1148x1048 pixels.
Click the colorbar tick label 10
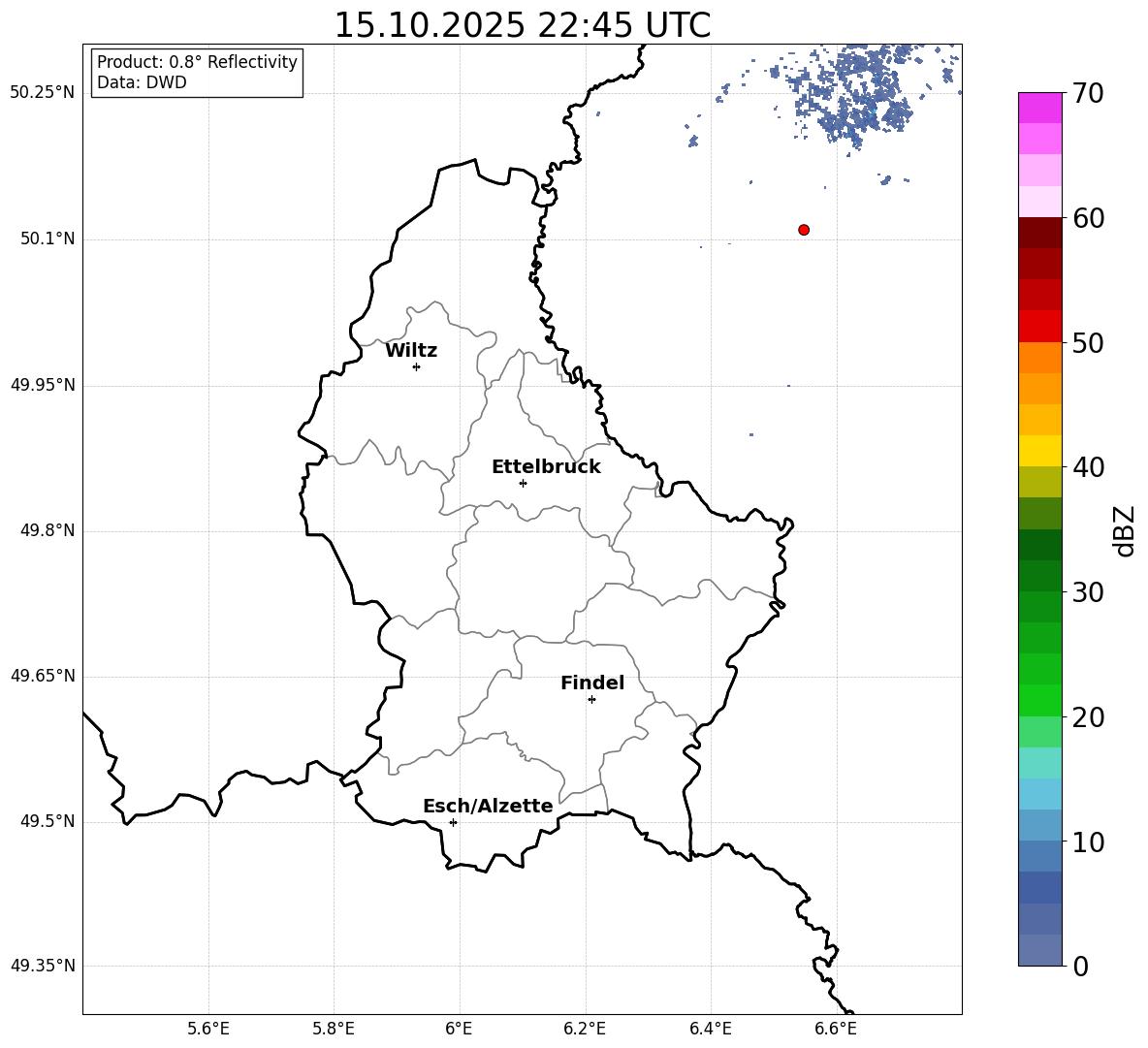click(1088, 842)
